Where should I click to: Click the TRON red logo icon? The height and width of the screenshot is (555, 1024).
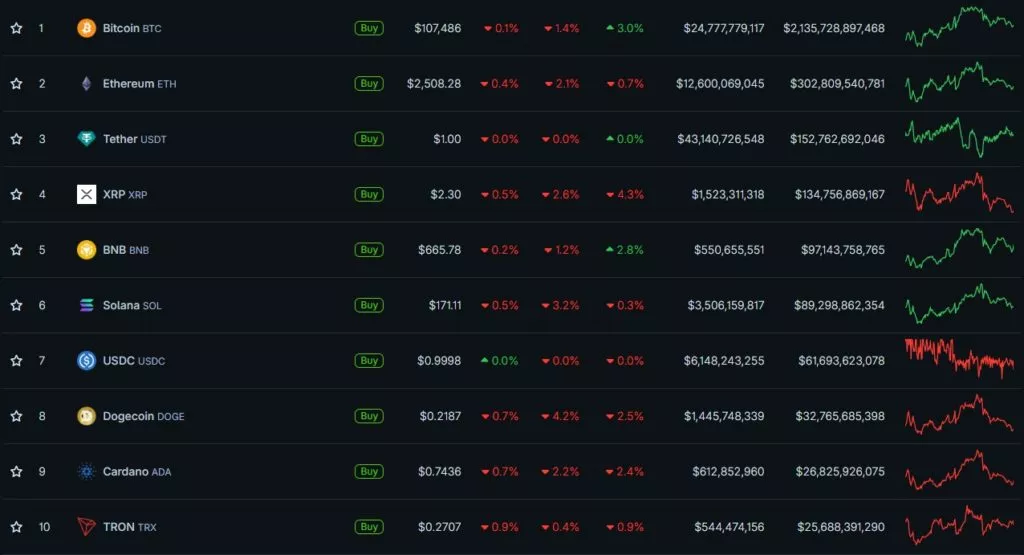point(87,527)
